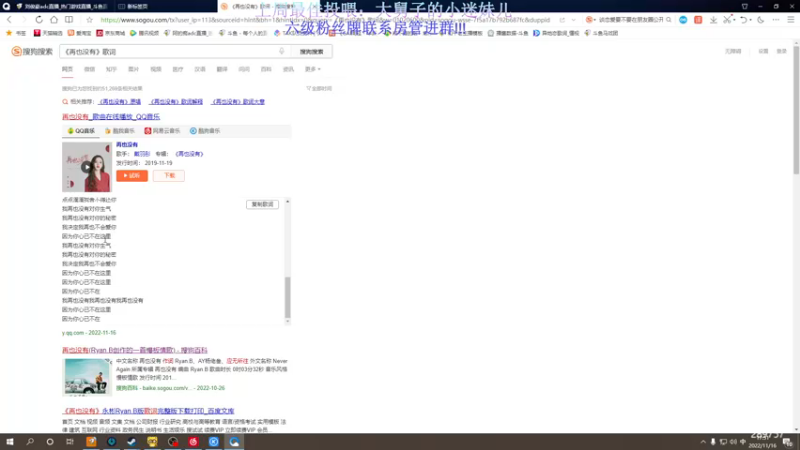The width and height of the screenshot is (800, 450).
Task: Select the QQ音乐 source tab
Action: pos(81,131)
